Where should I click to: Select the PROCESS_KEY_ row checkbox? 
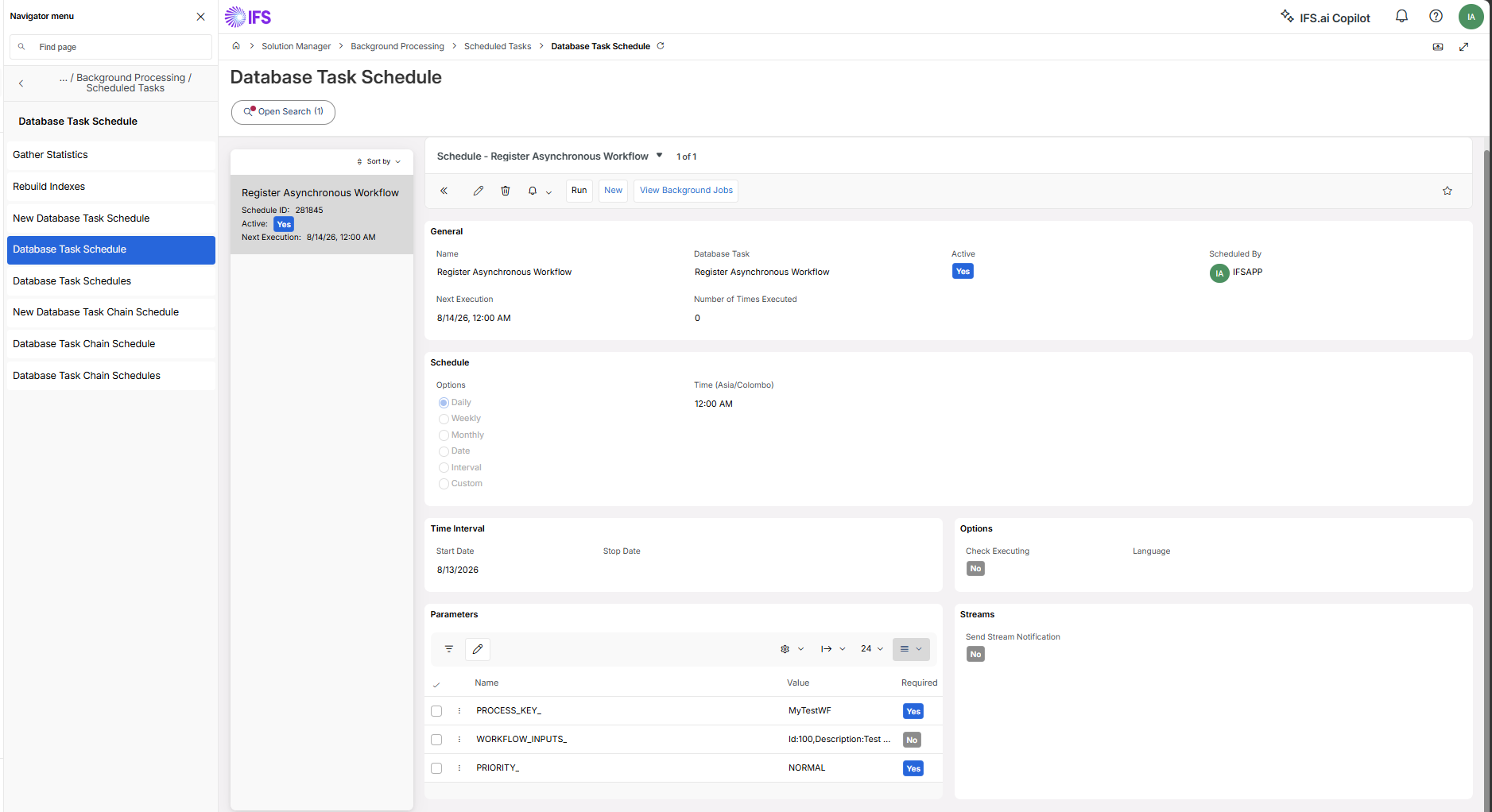click(x=436, y=711)
